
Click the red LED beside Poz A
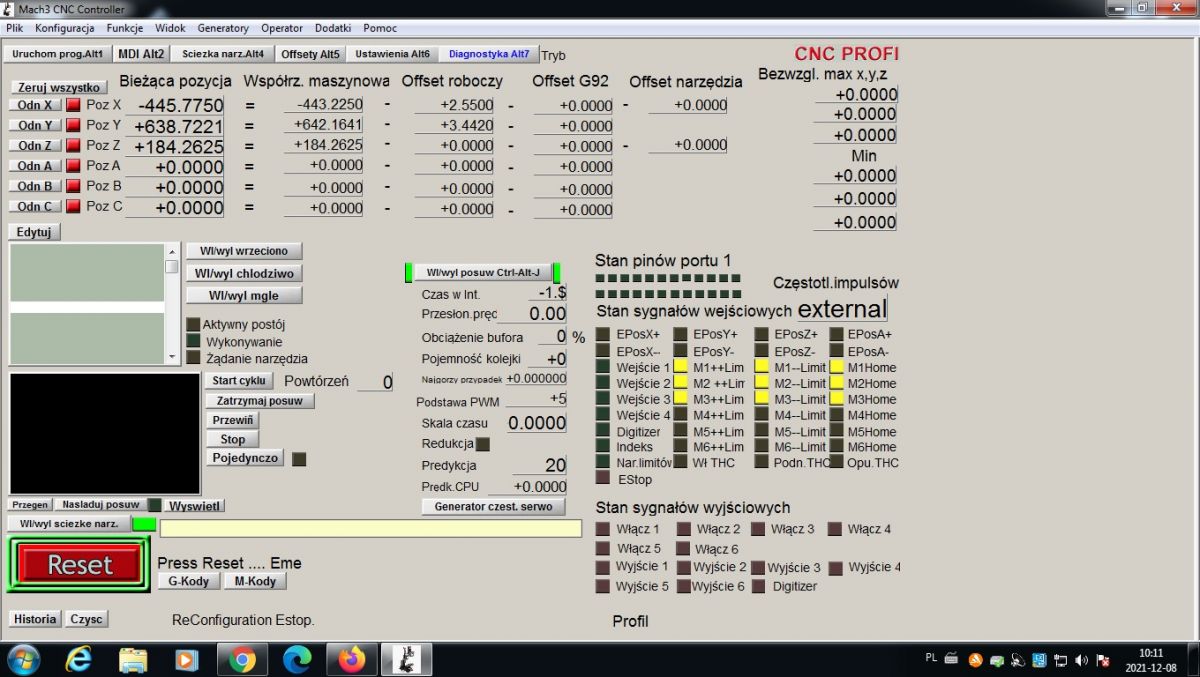(73, 166)
